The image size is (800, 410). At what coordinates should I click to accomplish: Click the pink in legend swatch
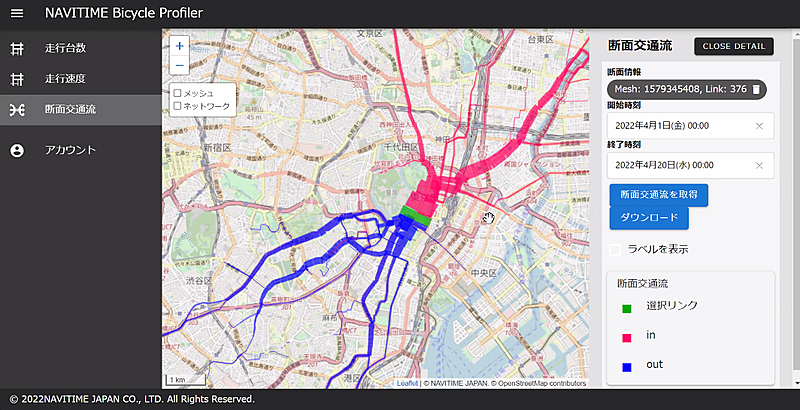click(x=627, y=338)
